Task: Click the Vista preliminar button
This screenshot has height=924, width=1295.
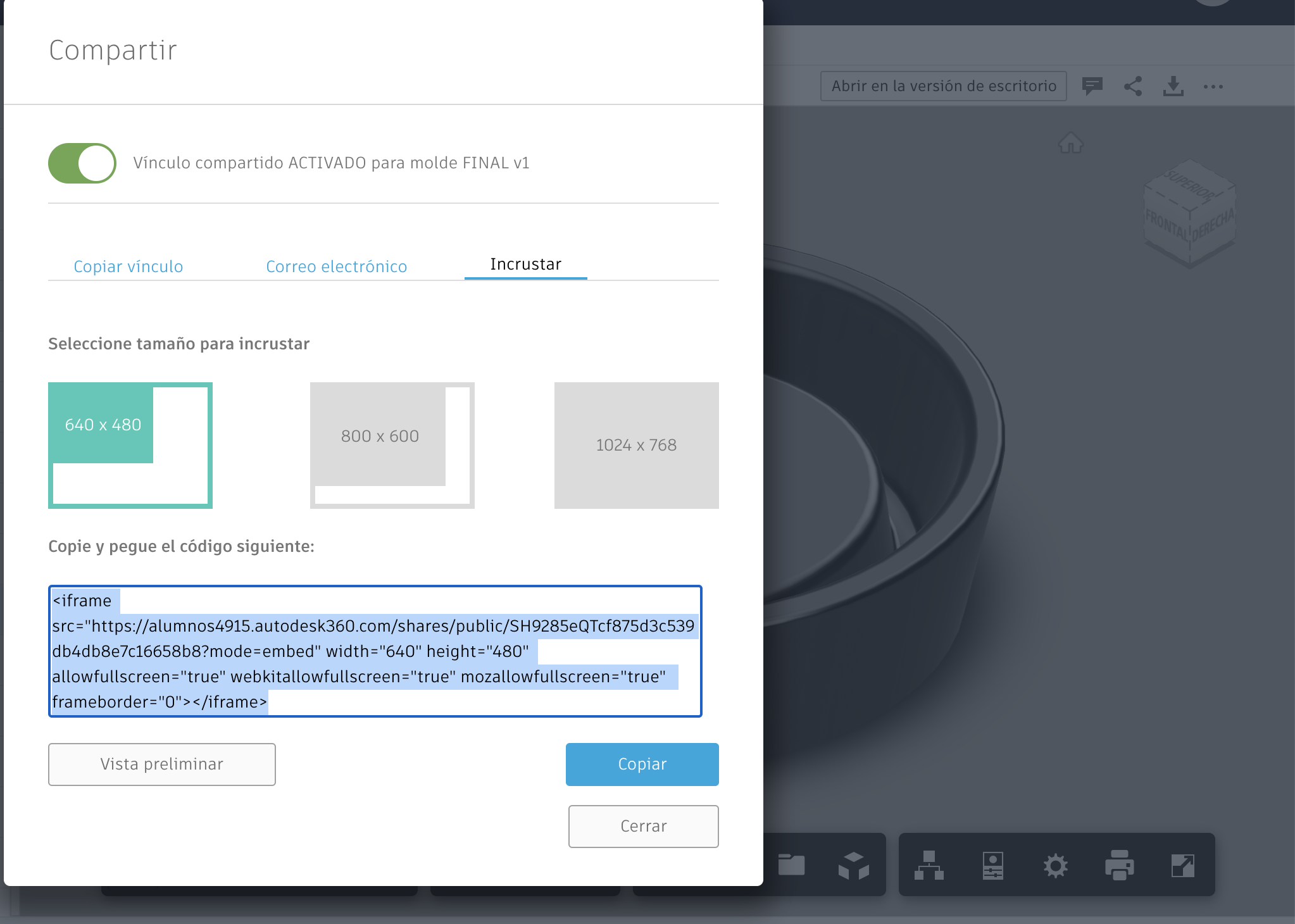Action: click(x=162, y=764)
